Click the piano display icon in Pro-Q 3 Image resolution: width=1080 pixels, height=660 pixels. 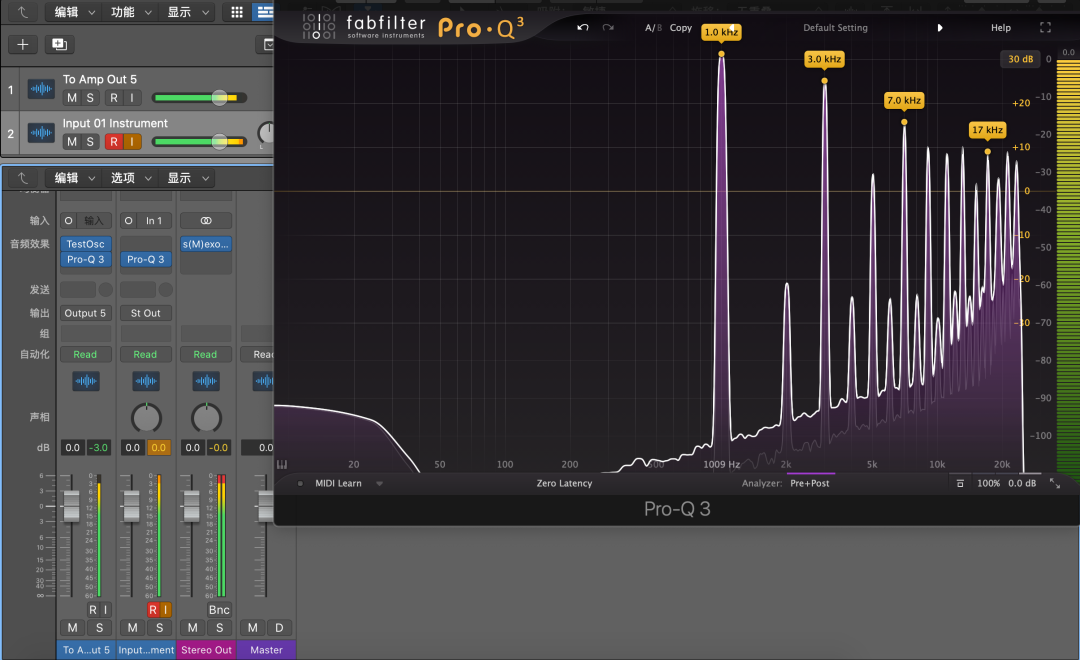(x=282, y=464)
